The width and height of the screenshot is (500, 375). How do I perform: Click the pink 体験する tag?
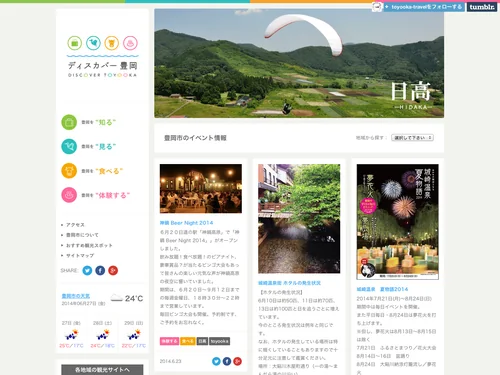[x=169, y=341]
